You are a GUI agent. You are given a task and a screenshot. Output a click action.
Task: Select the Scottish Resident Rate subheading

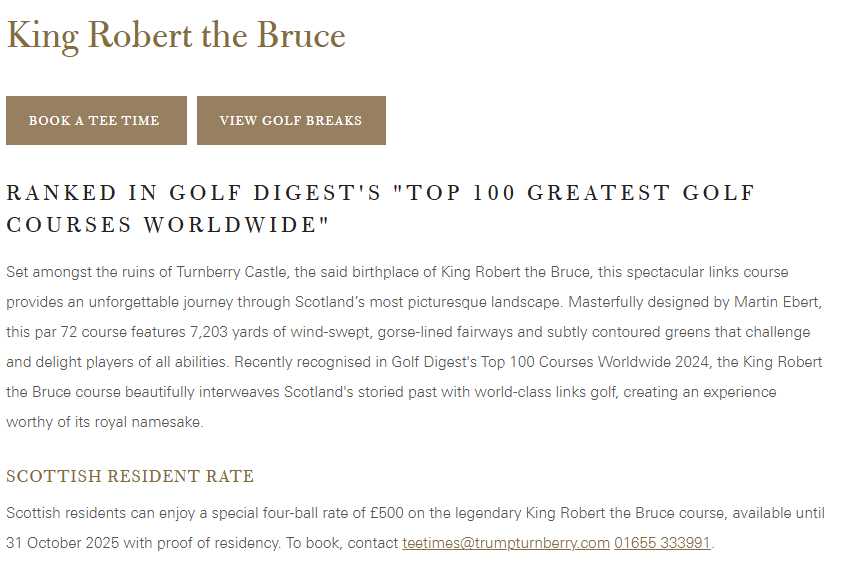130,476
